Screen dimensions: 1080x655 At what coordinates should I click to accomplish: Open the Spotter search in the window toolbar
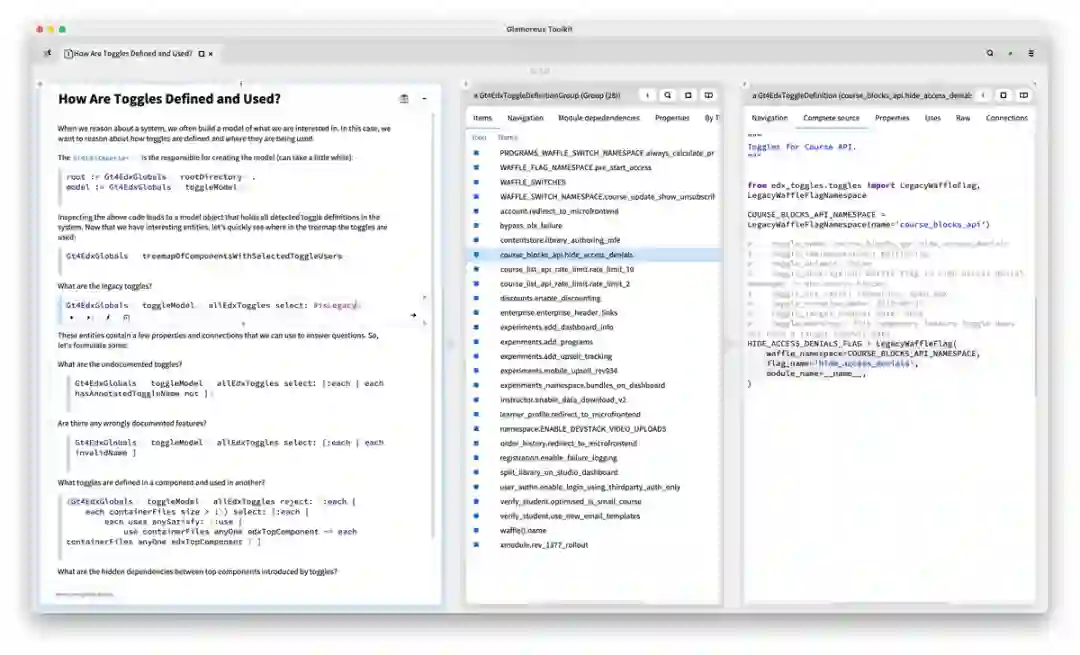pos(990,53)
